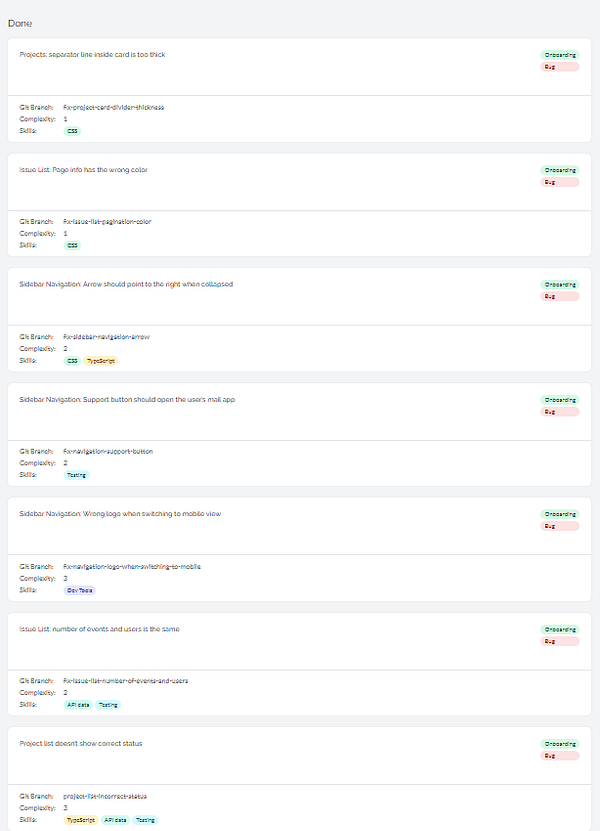Screen dimensions: 600x831
Task: Open the 'Arrow should point to the right' issue
Action: click(126, 285)
